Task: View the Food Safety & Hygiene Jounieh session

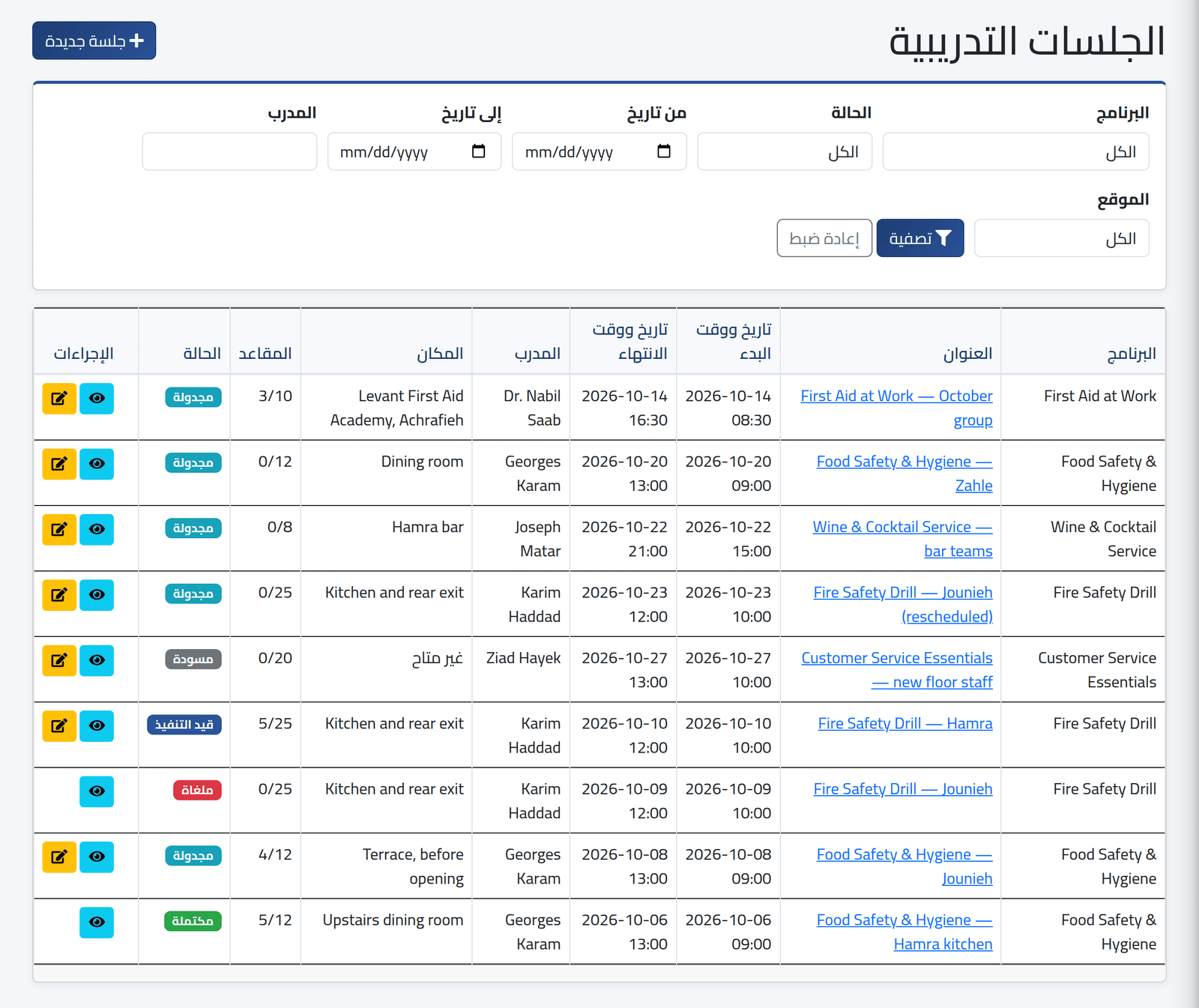Action: [97, 857]
